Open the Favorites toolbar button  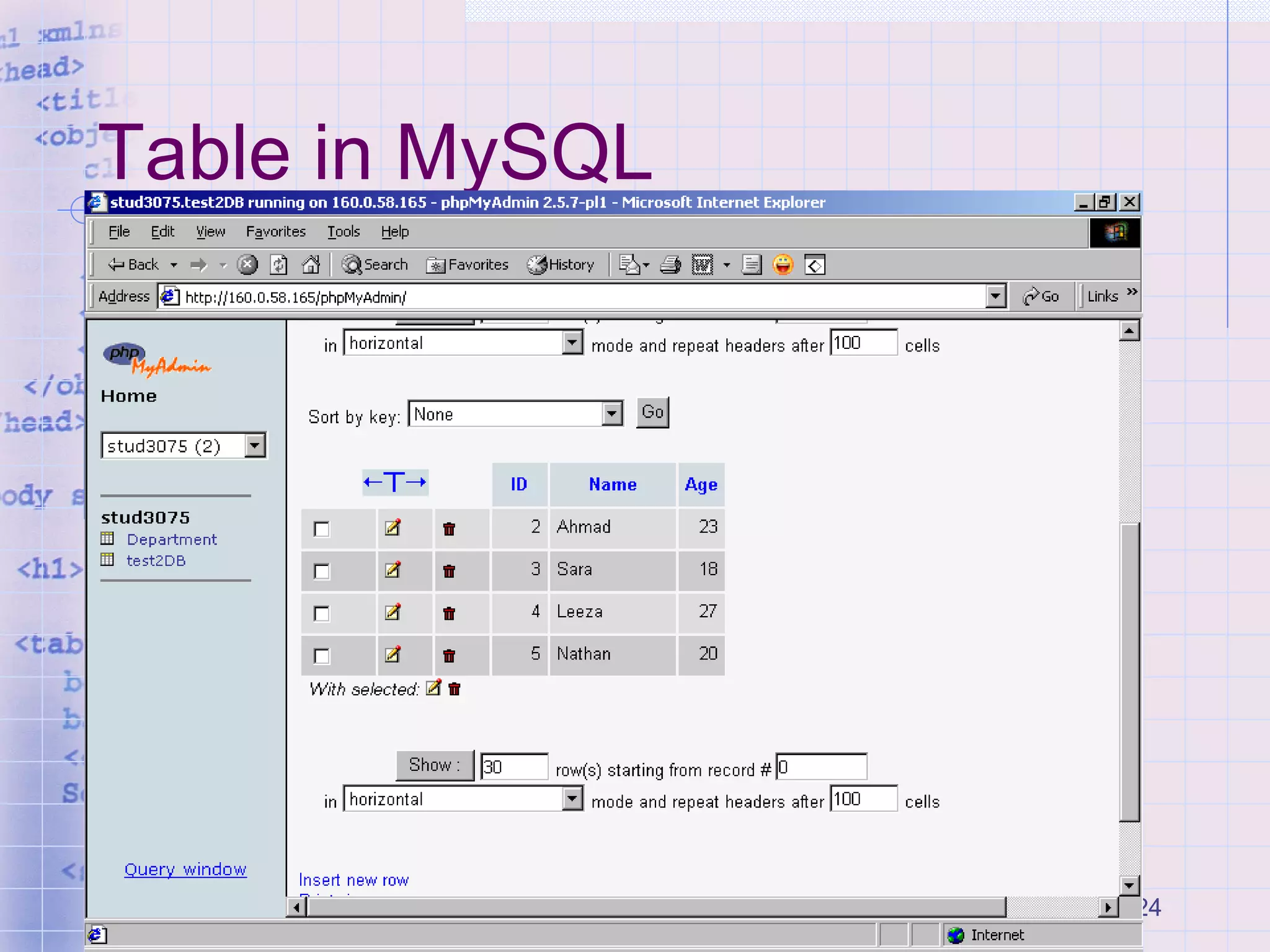pos(467,265)
